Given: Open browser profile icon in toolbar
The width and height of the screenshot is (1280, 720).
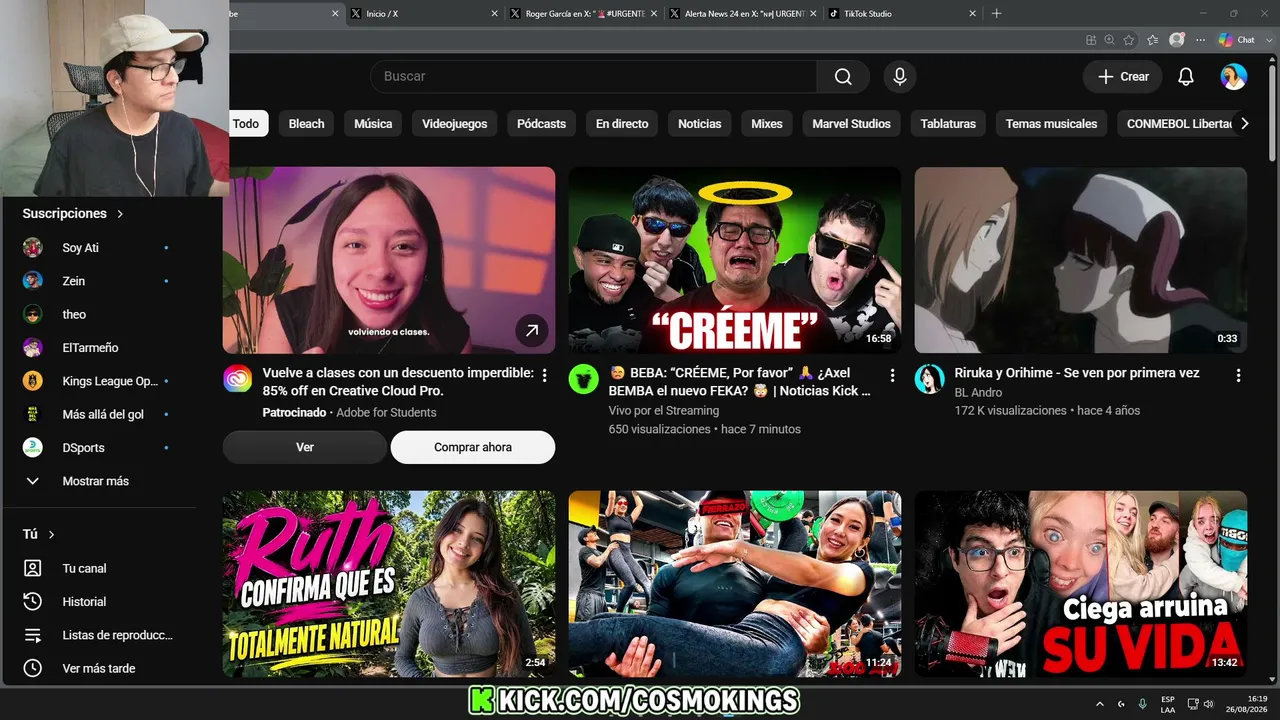Looking at the screenshot, I should click(1177, 40).
